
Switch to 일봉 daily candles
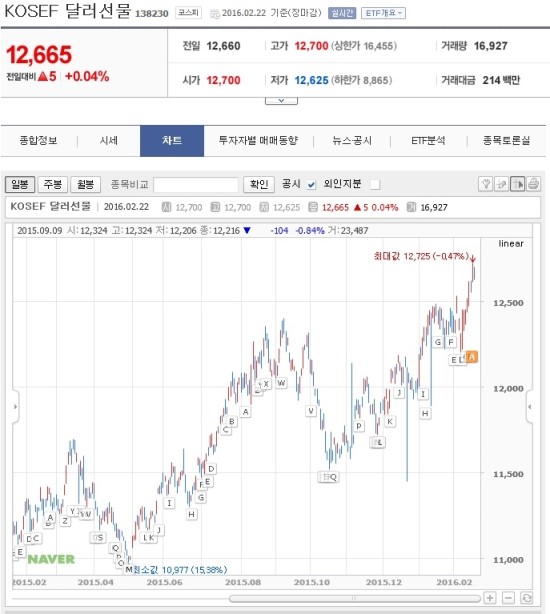pyautogui.click(x=20, y=184)
